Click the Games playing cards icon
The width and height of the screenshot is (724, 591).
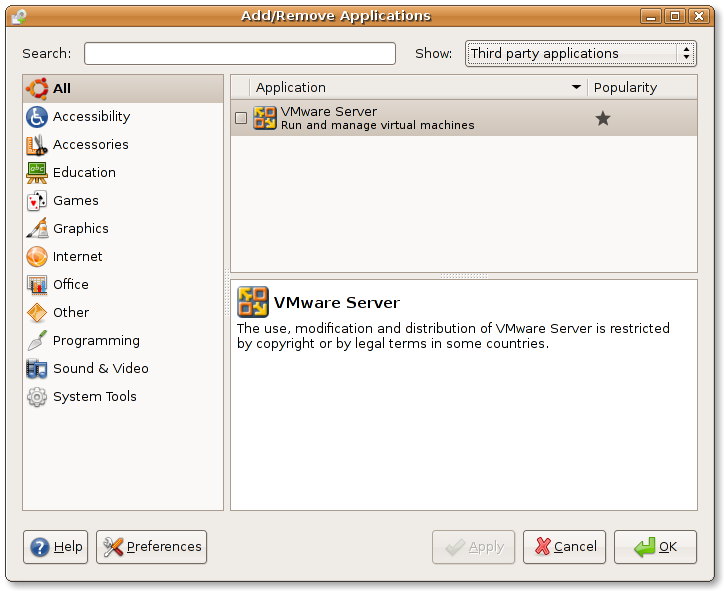36,201
